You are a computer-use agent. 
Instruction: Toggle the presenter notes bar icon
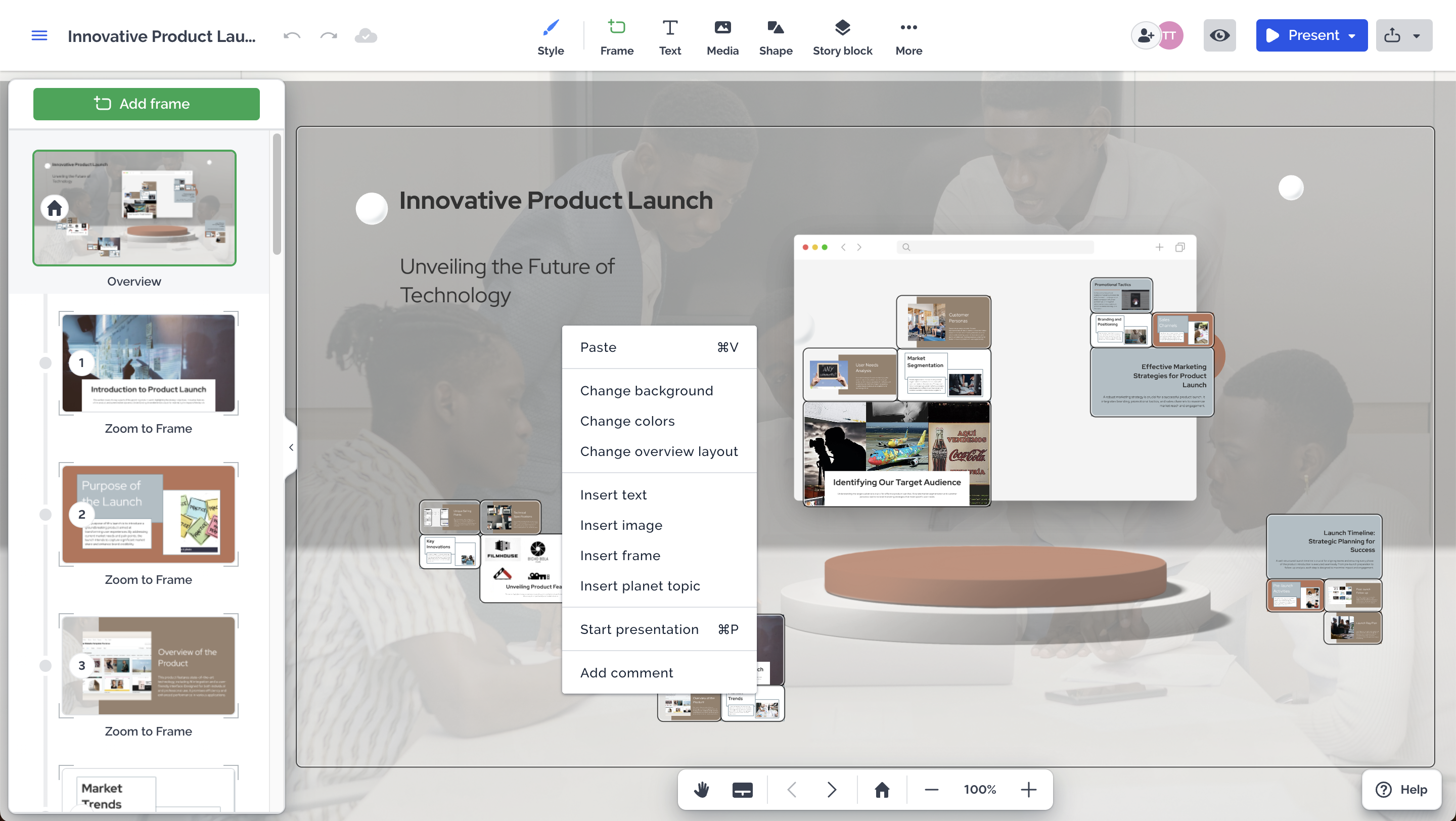(x=742, y=790)
